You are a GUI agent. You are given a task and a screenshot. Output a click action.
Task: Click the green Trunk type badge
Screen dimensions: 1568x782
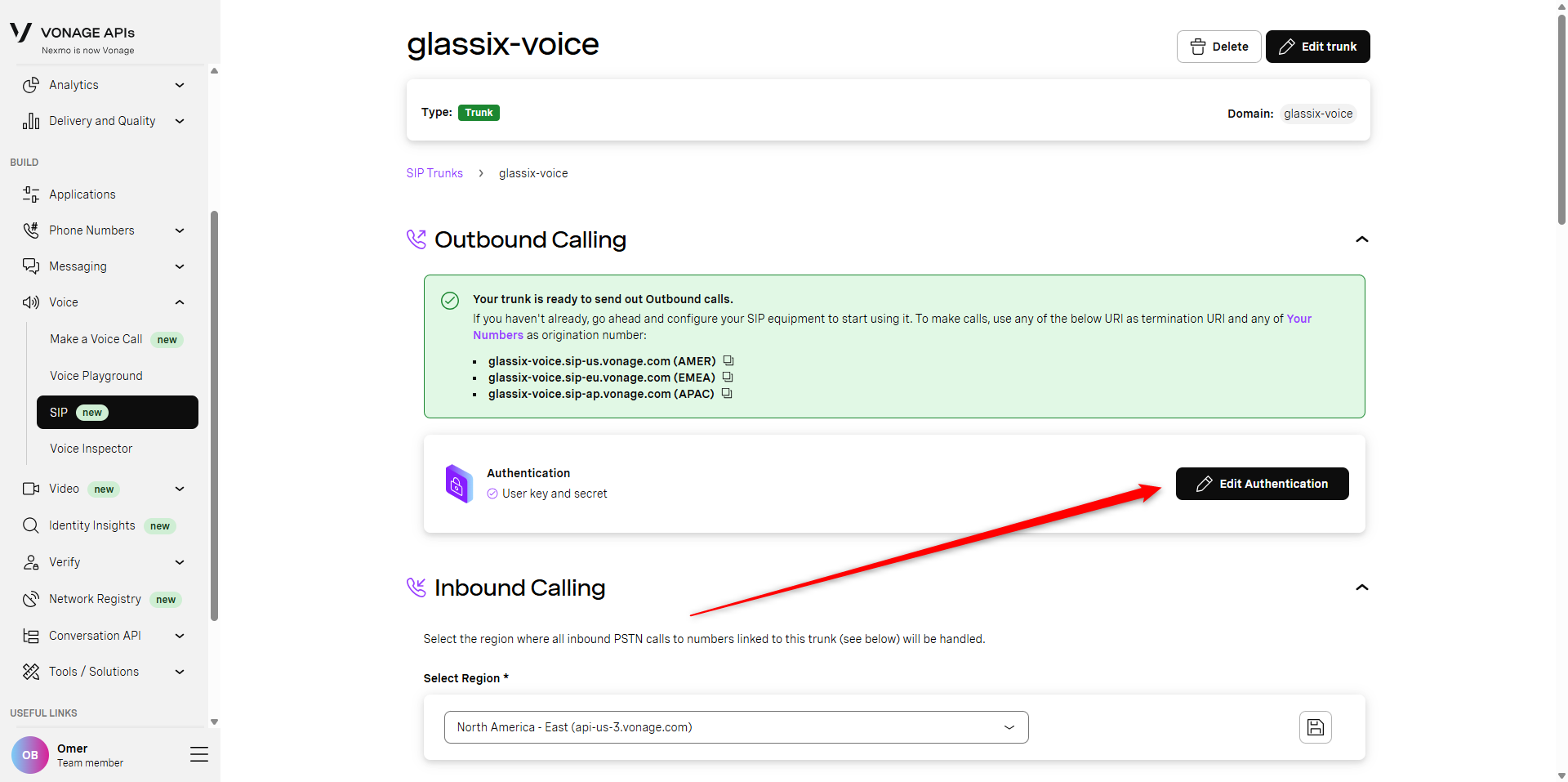coord(479,113)
